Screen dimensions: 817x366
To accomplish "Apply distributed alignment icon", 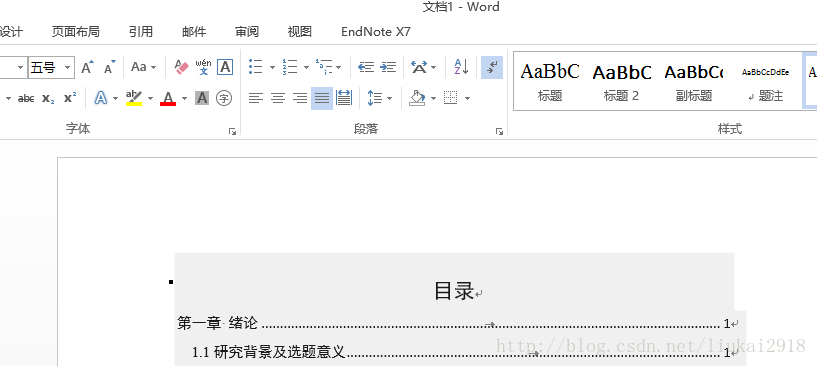I will coord(344,98).
